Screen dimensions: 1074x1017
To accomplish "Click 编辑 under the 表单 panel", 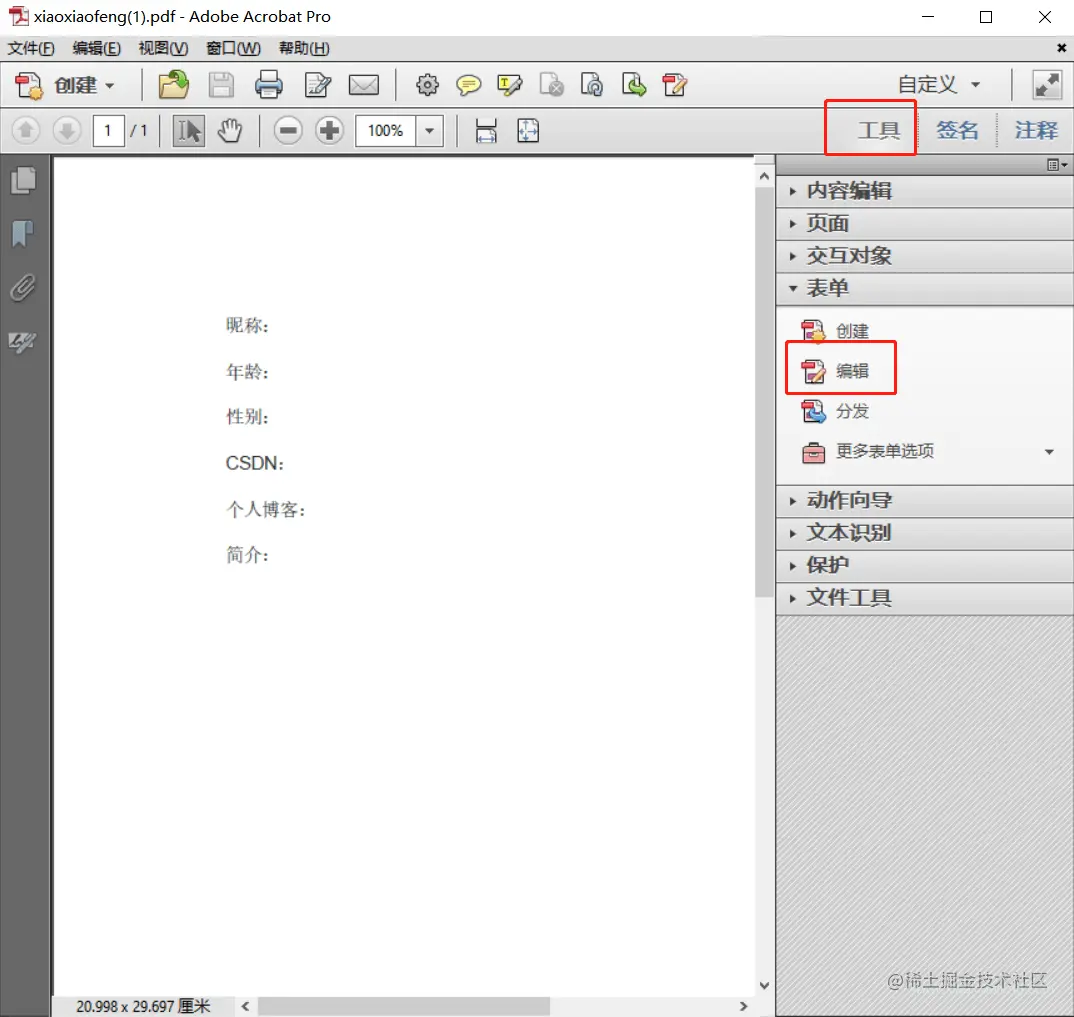I will [836, 371].
